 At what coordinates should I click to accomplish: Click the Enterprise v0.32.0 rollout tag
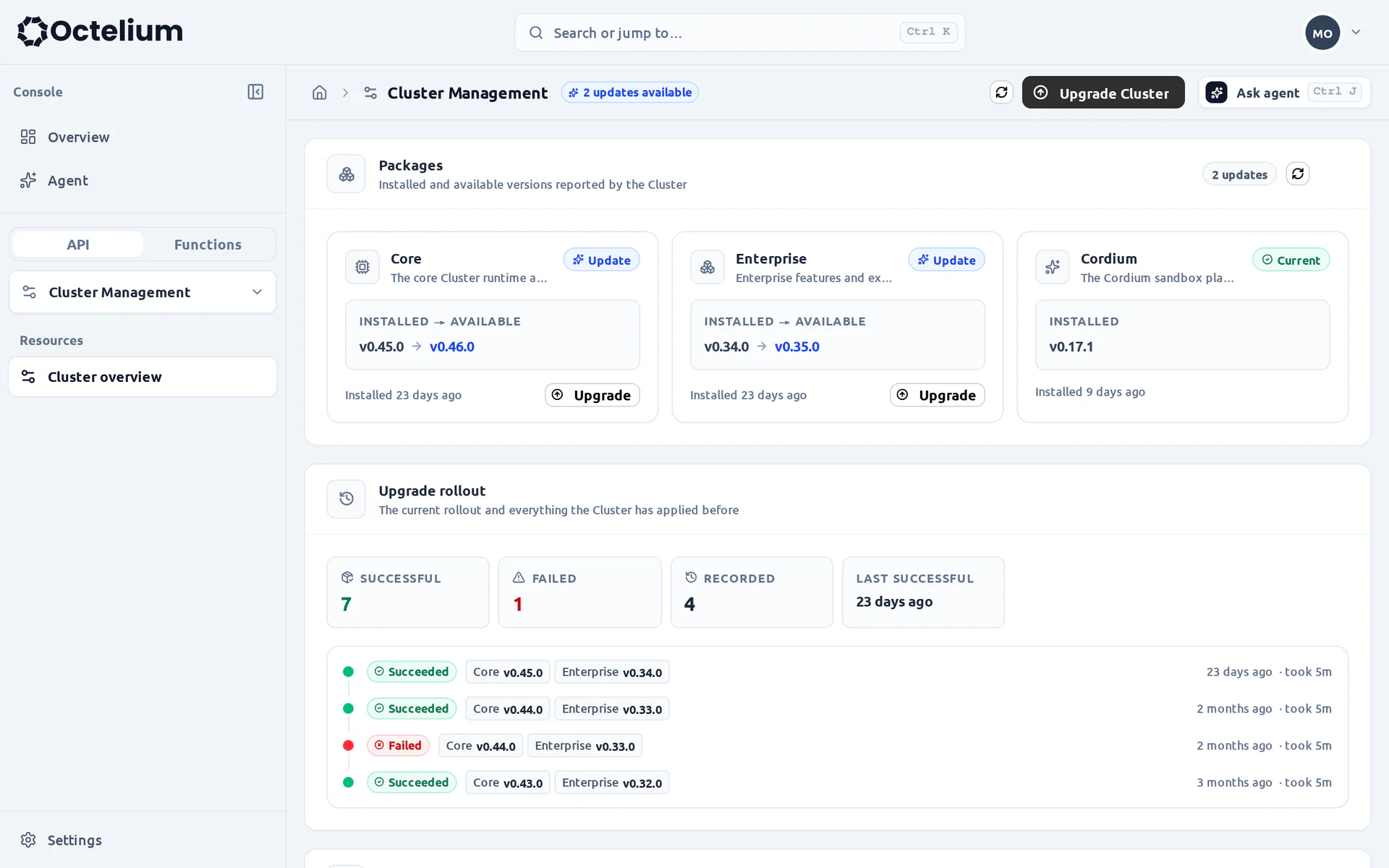pyautogui.click(x=612, y=783)
